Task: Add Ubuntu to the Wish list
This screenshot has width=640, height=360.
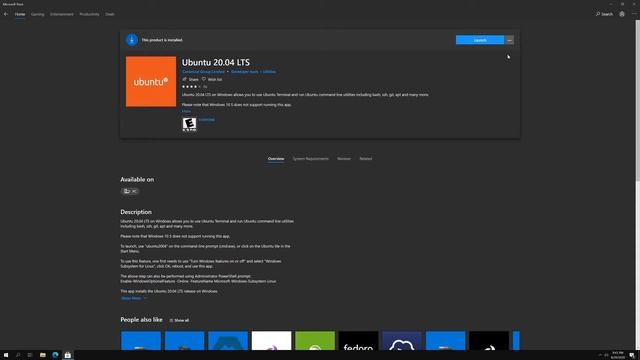Action: coord(212,79)
